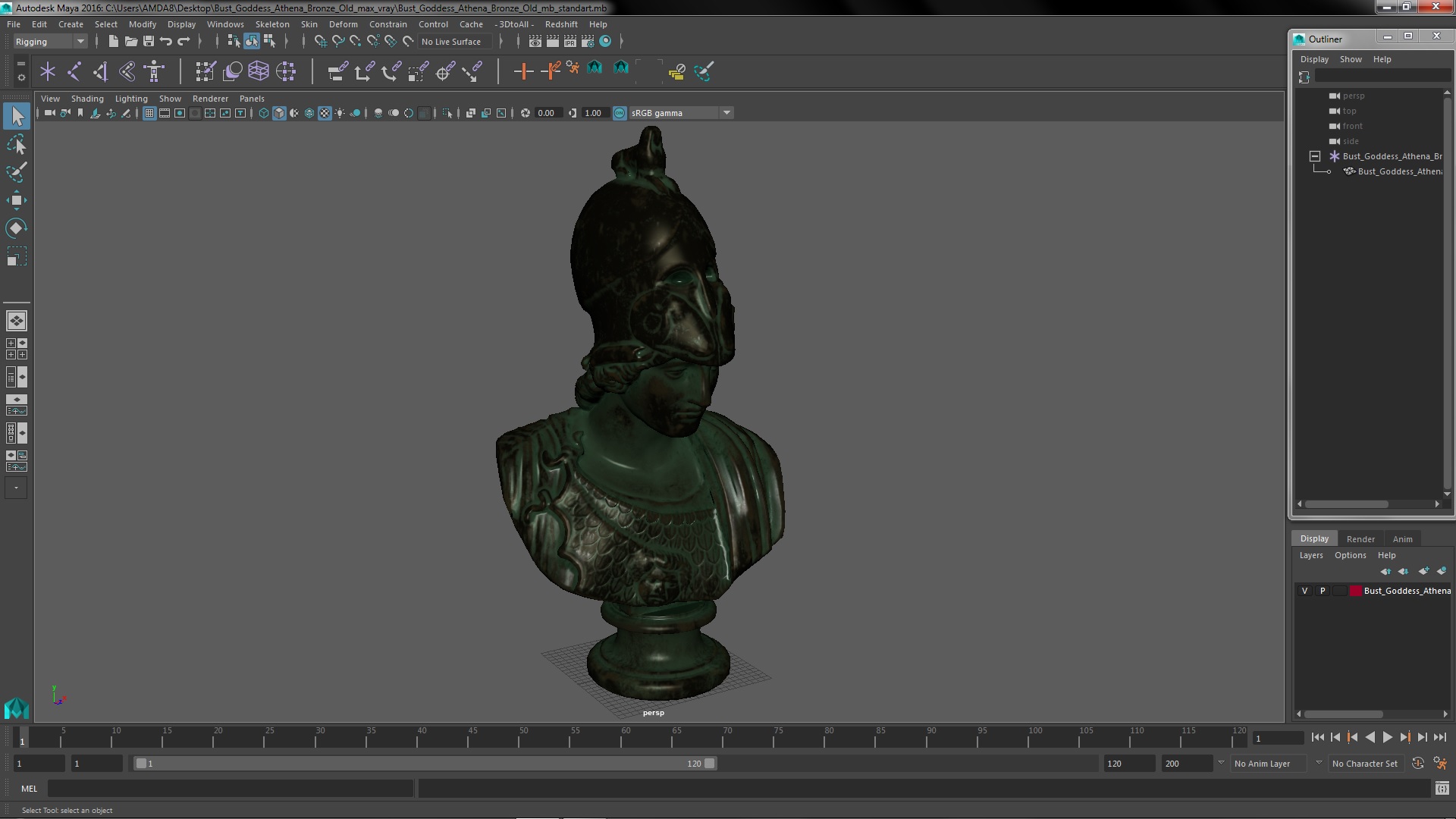The width and height of the screenshot is (1456, 819).
Task: Go to start of playback range
Action: (1317, 737)
